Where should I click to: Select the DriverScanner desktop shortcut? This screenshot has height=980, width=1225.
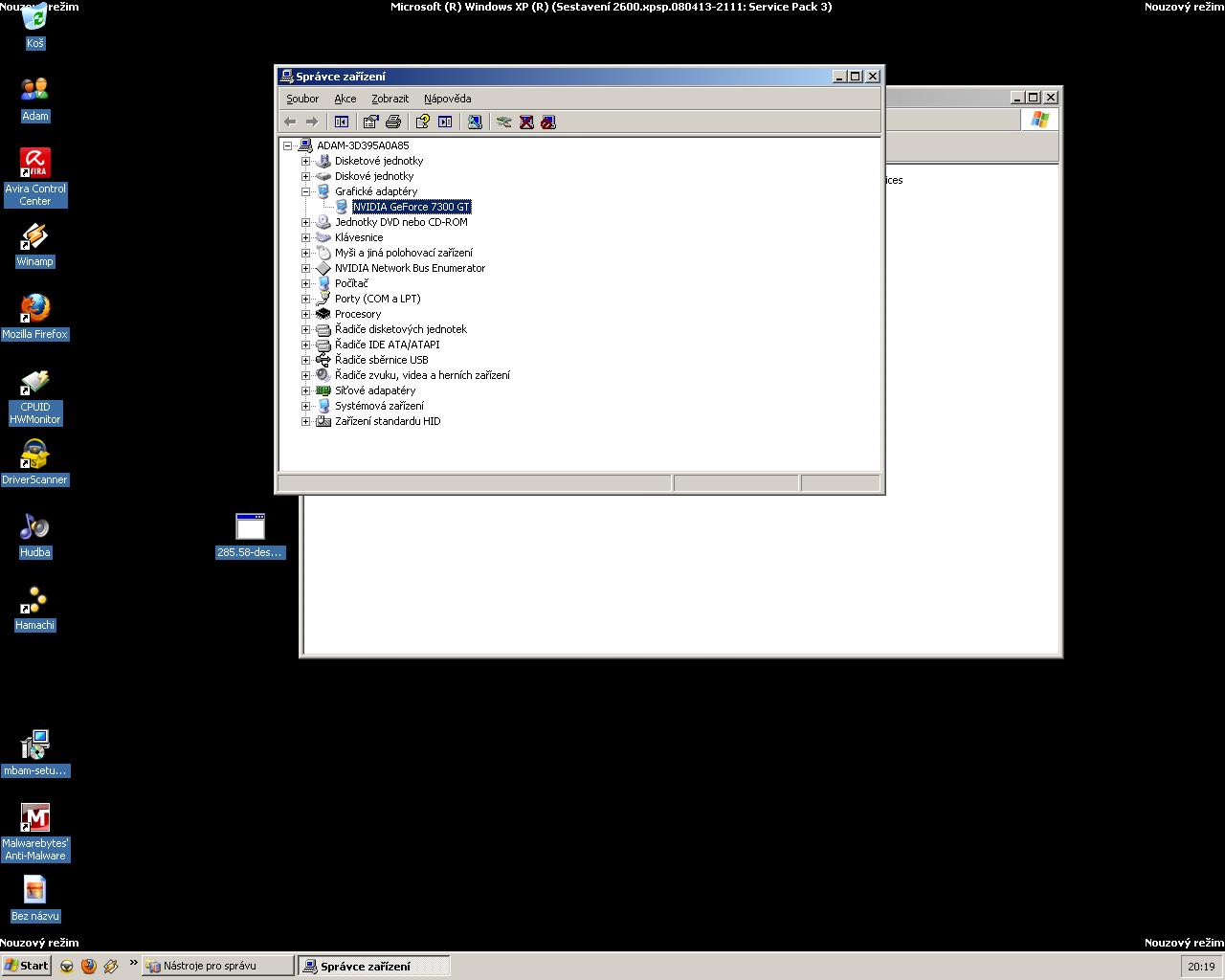(35, 462)
